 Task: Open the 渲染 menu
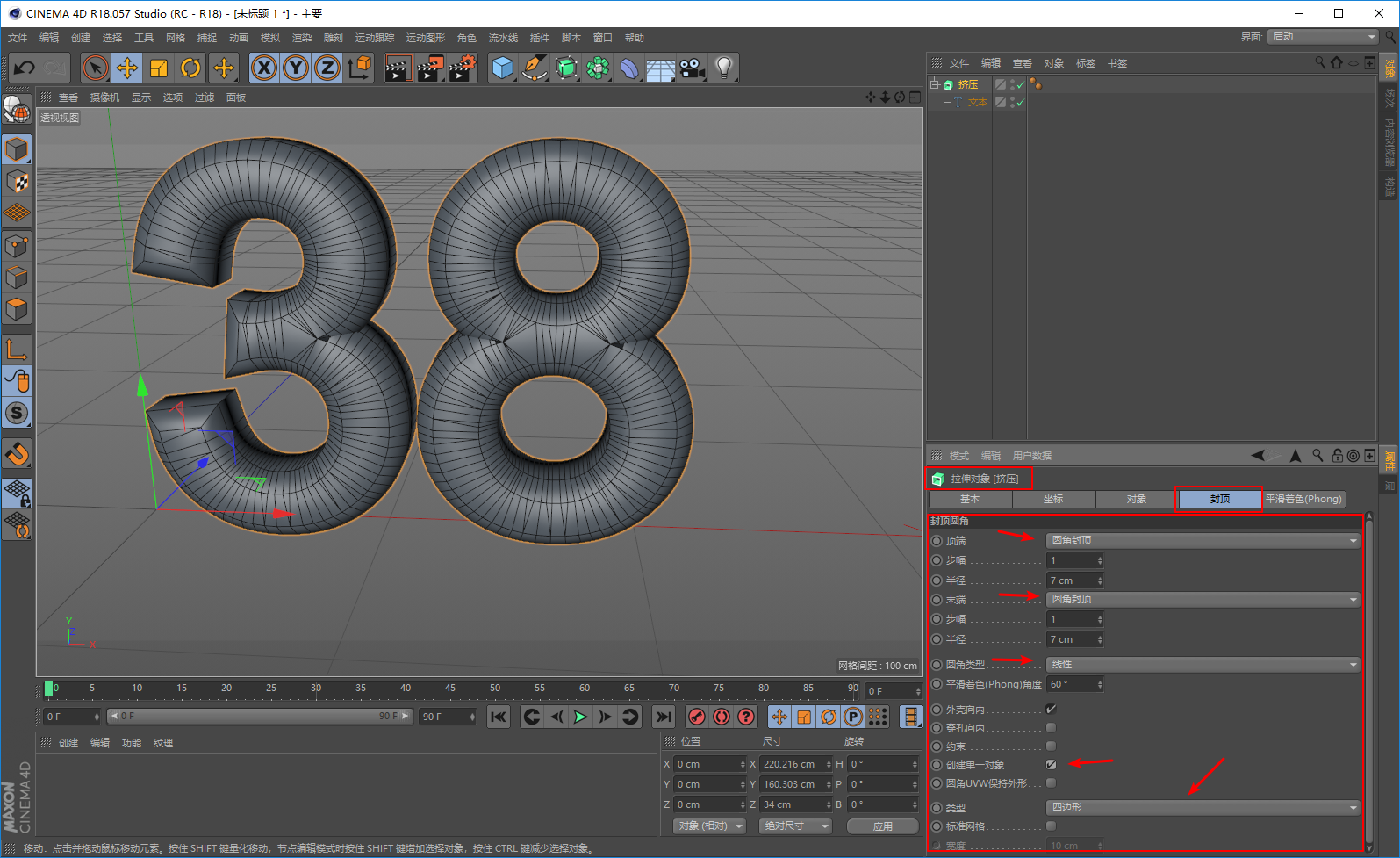pyautogui.click(x=301, y=38)
